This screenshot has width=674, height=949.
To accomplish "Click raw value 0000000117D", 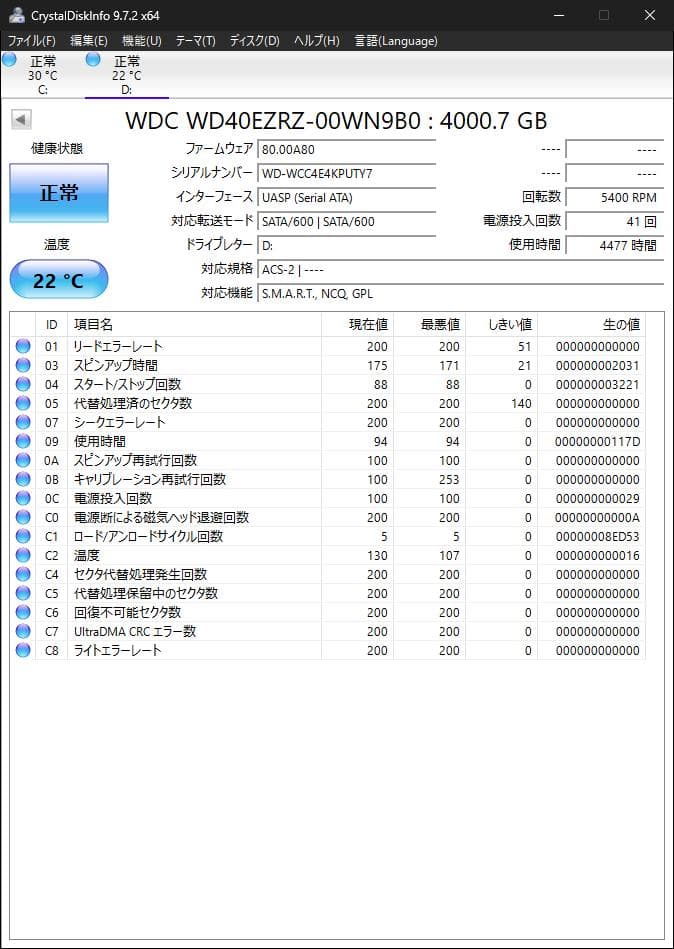I will tap(597, 441).
